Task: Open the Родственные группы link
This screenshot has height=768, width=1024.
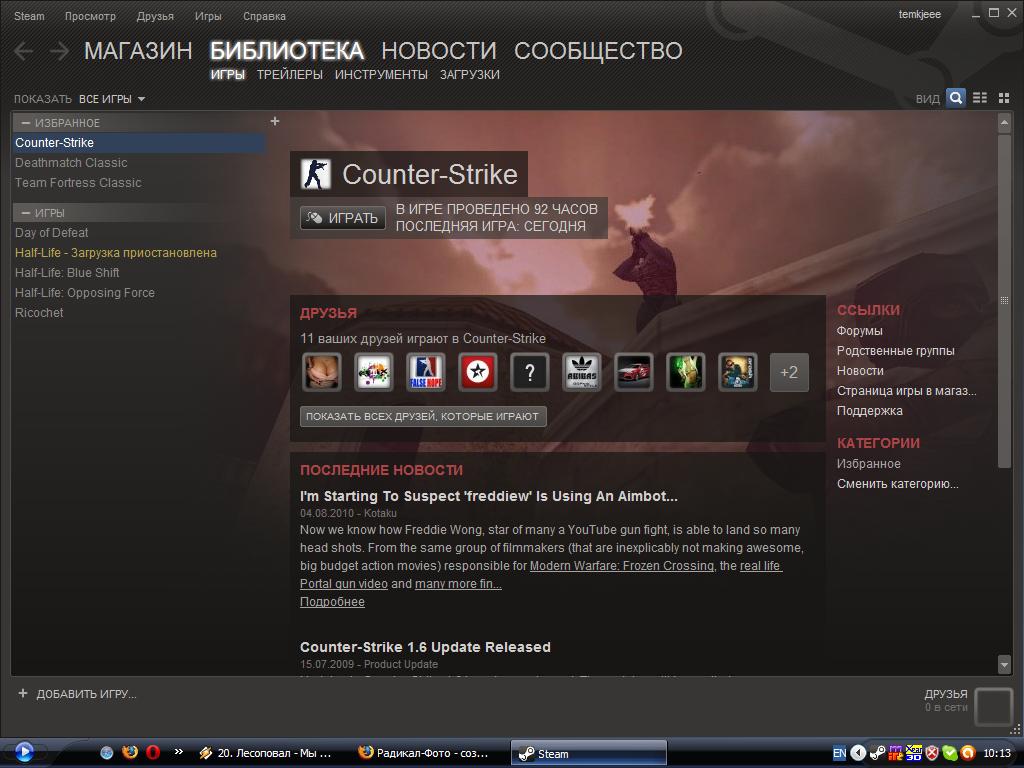Action: [895, 351]
